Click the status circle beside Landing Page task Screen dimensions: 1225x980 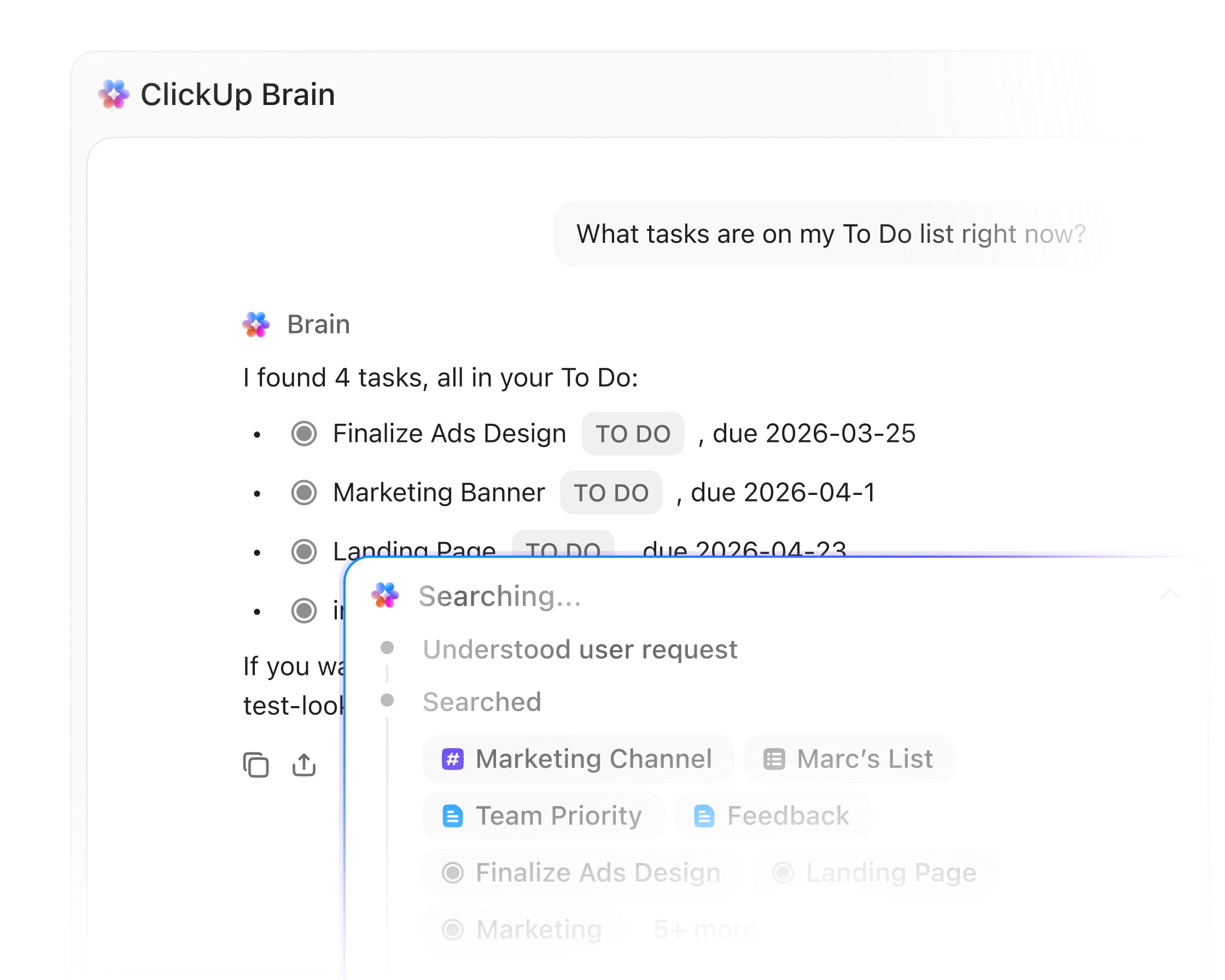coord(304,551)
